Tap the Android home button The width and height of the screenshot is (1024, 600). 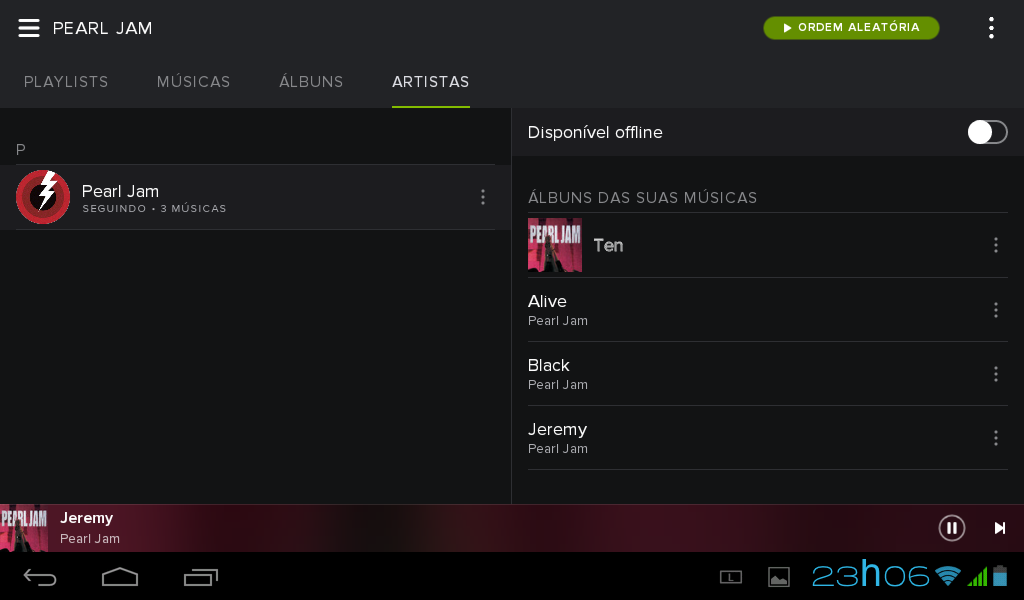click(120, 577)
